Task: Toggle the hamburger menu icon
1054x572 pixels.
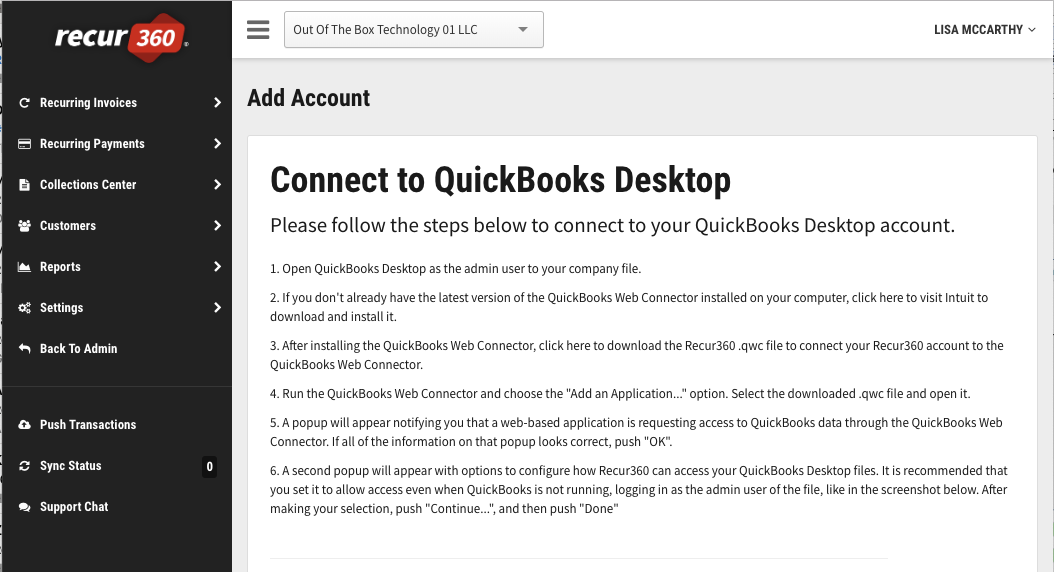Action: (258, 30)
